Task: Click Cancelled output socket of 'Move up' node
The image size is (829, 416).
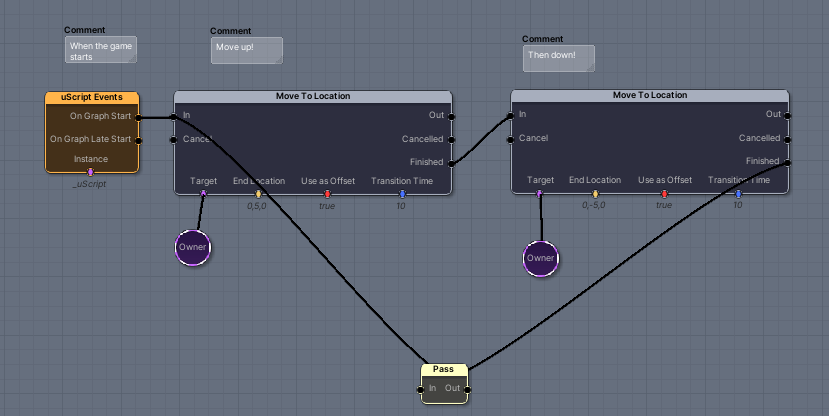Action: coord(452,139)
